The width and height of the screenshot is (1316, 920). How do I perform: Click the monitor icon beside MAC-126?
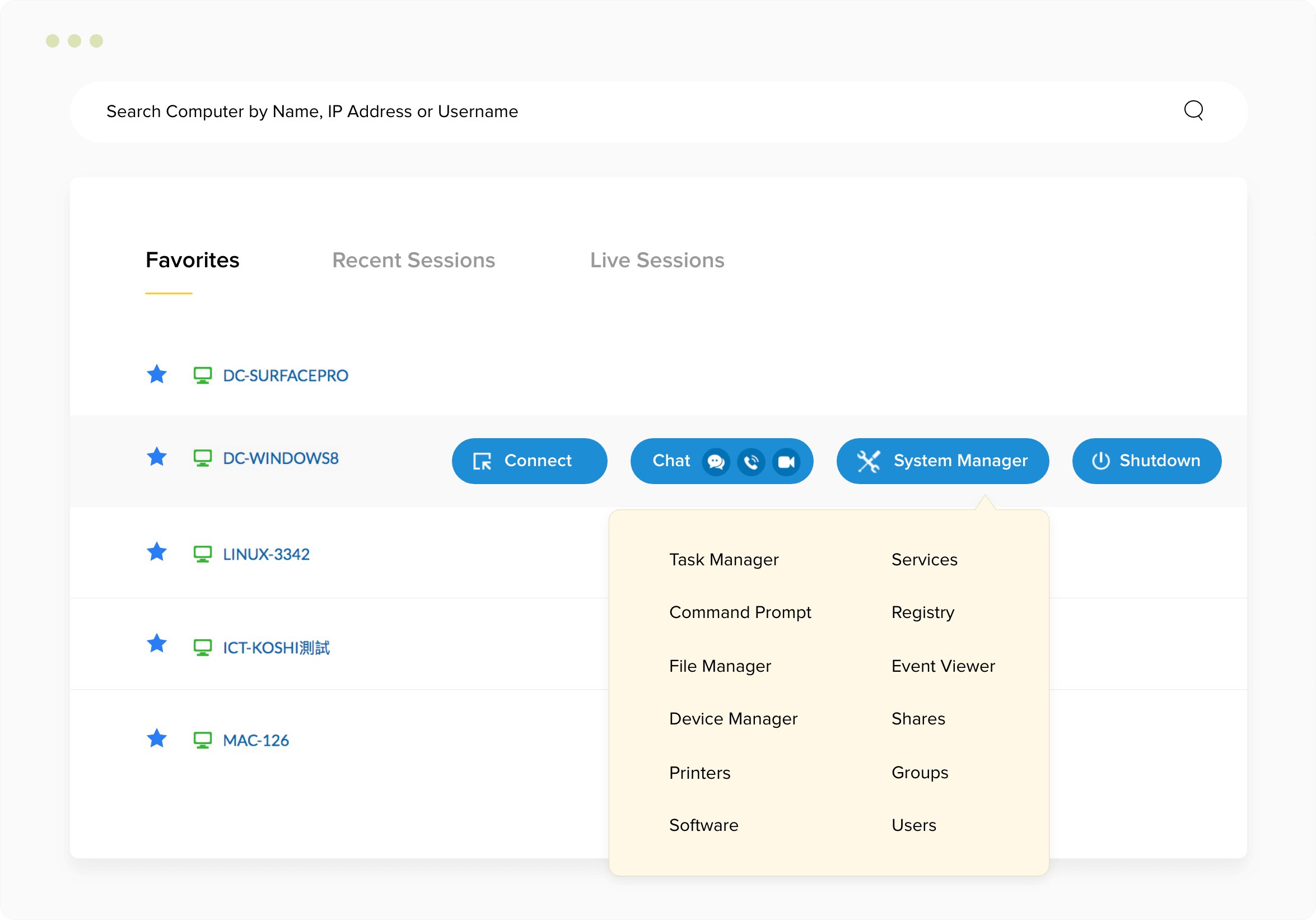pos(202,741)
